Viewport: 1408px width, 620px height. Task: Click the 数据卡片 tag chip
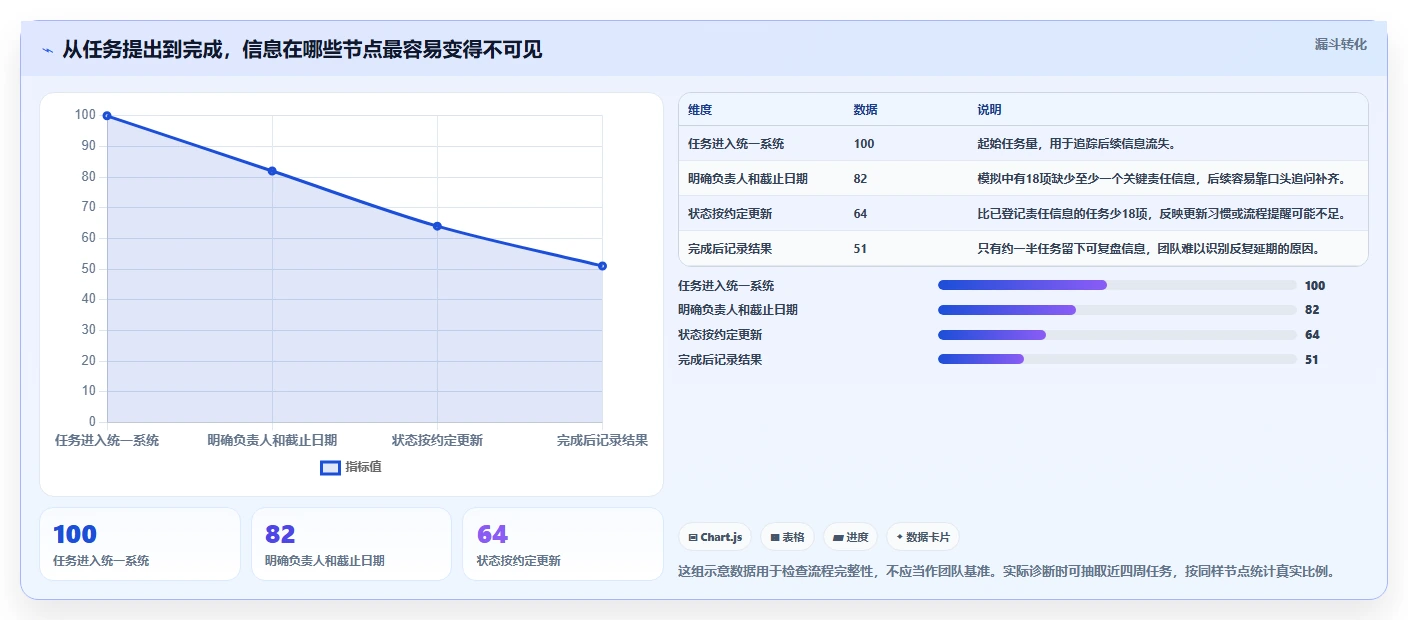pyautogui.click(x=923, y=537)
